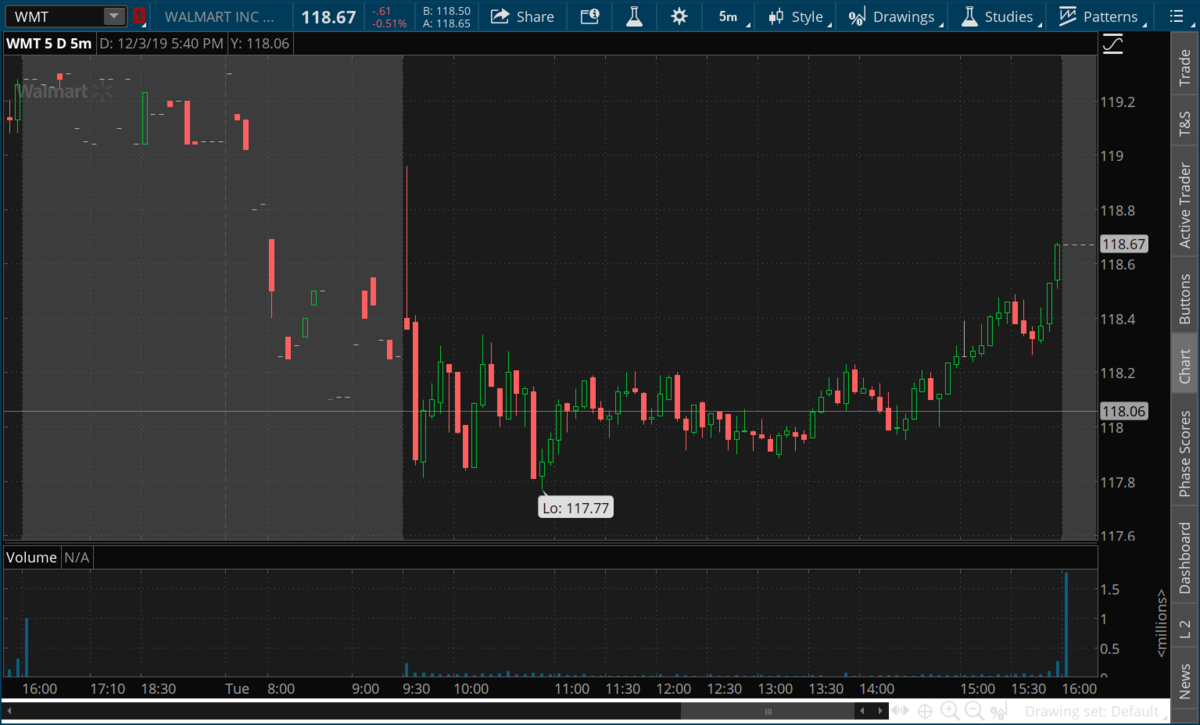
Task: Select the Chart side tab
Action: click(x=1185, y=366)
